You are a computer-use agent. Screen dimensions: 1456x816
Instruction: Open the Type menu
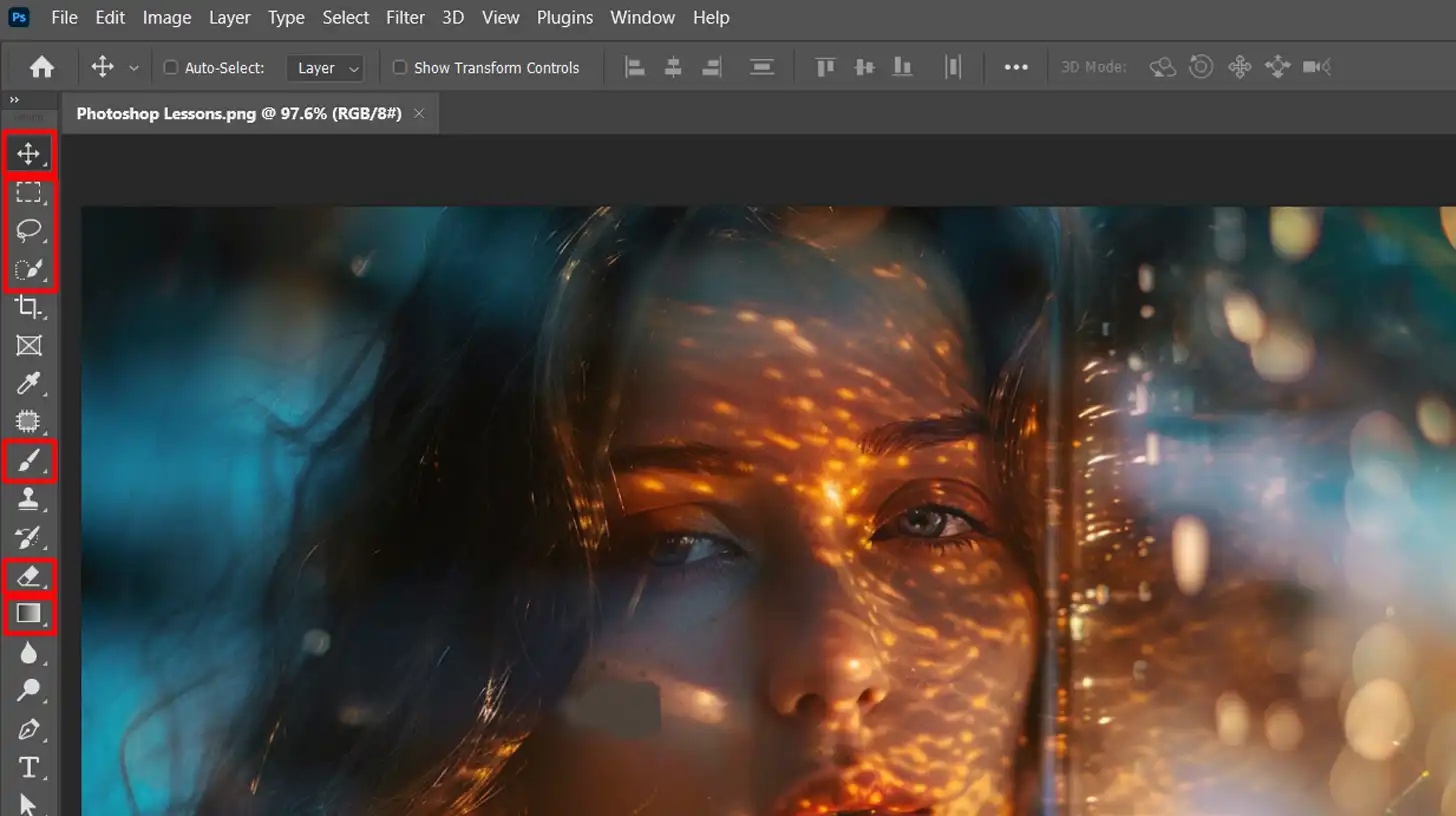pos(287,17)
